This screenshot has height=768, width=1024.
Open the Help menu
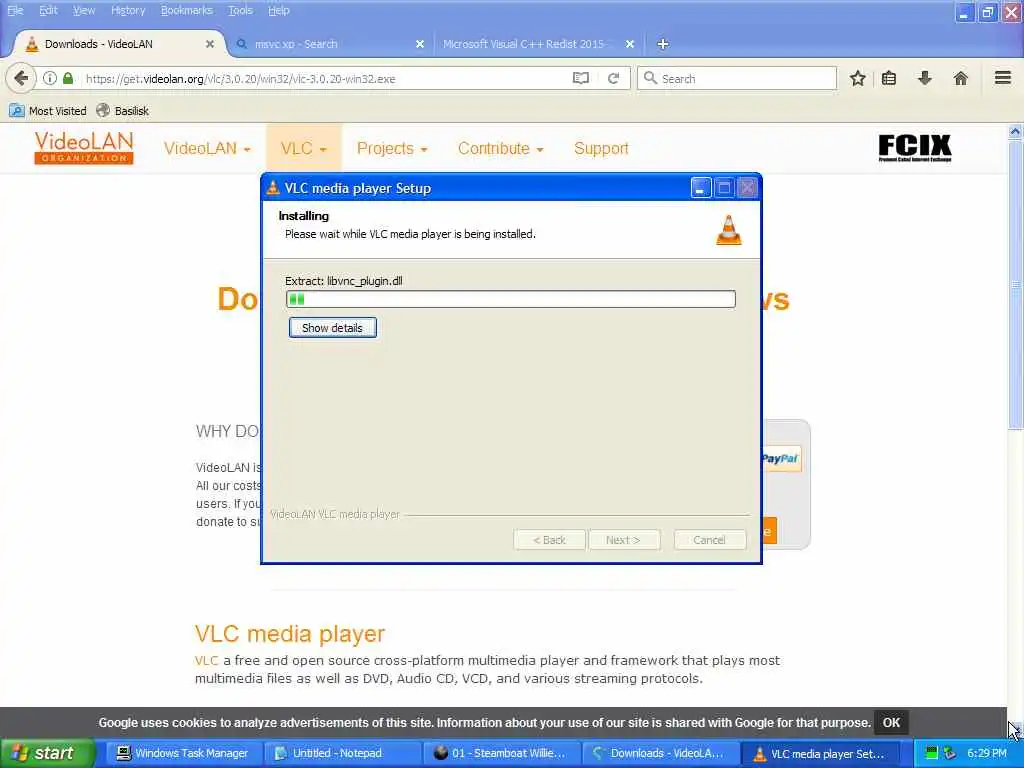click(279, 10)
